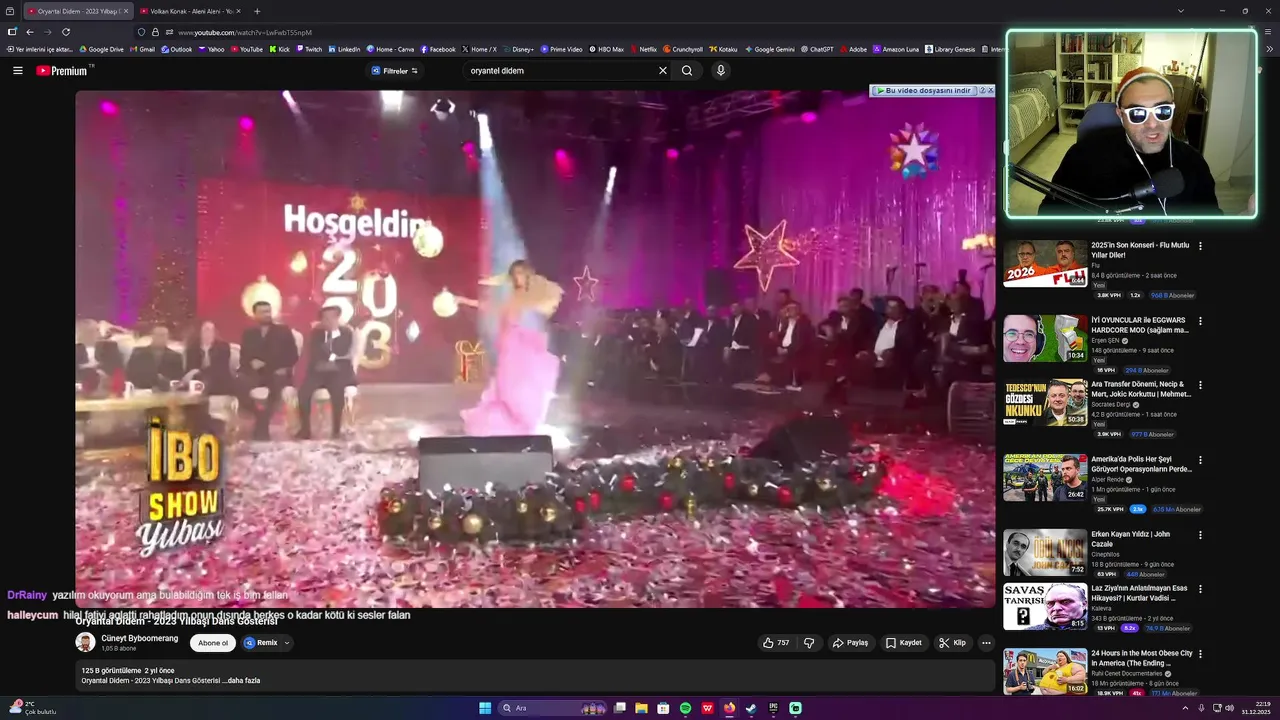Screen dimensions: 1280x720
Task: Open tracking protection shield icon
Action: coord(141,32)
